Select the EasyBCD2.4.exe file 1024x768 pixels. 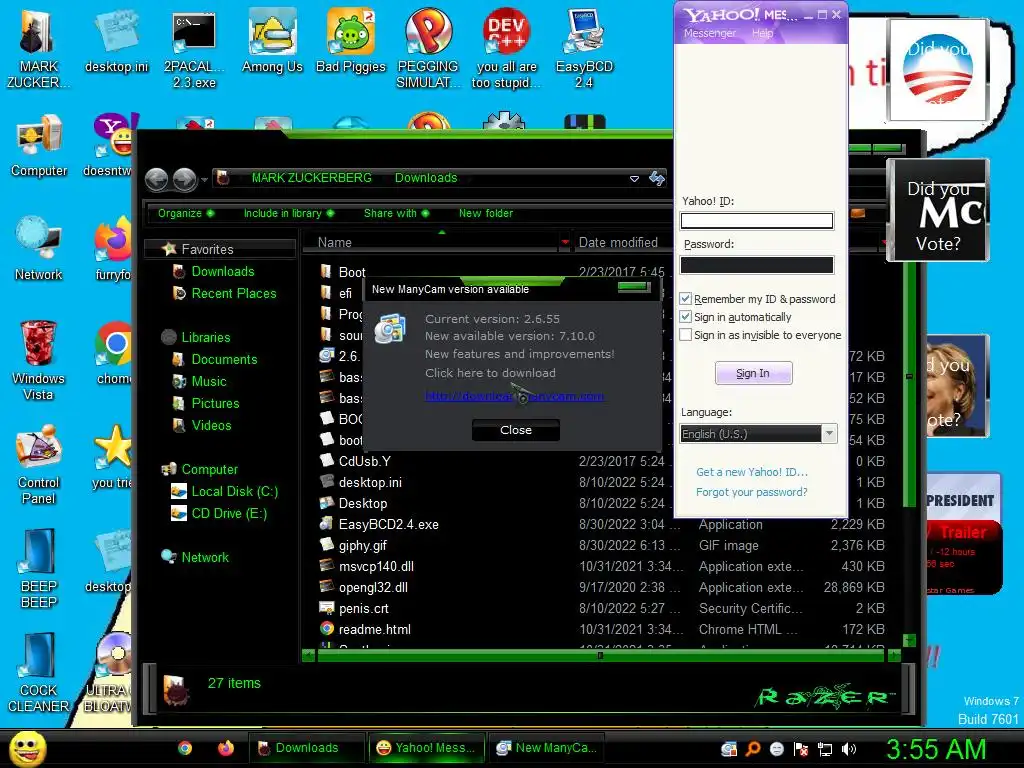coord(388,524)
